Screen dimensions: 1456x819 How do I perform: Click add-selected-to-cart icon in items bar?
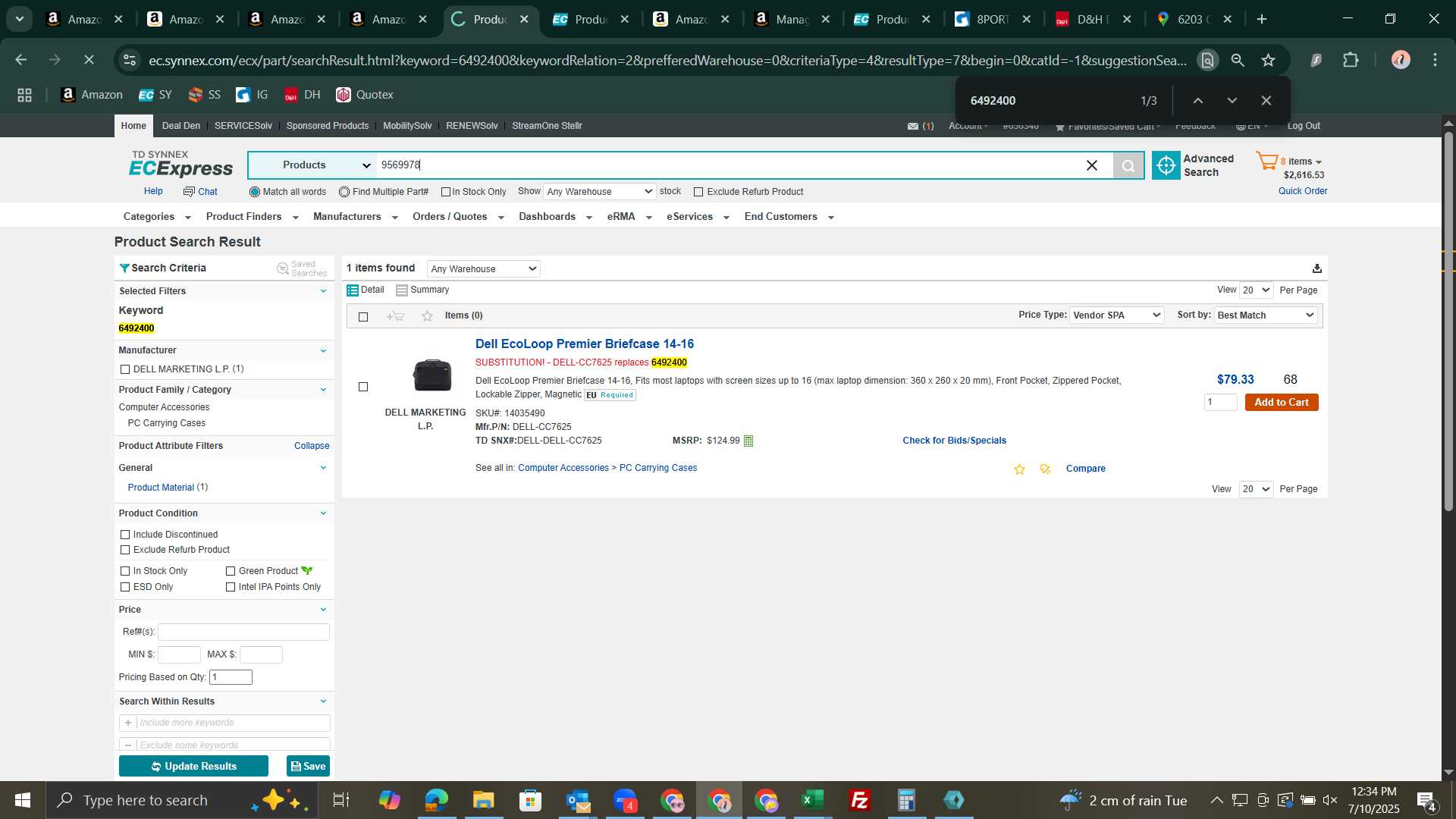395,316
